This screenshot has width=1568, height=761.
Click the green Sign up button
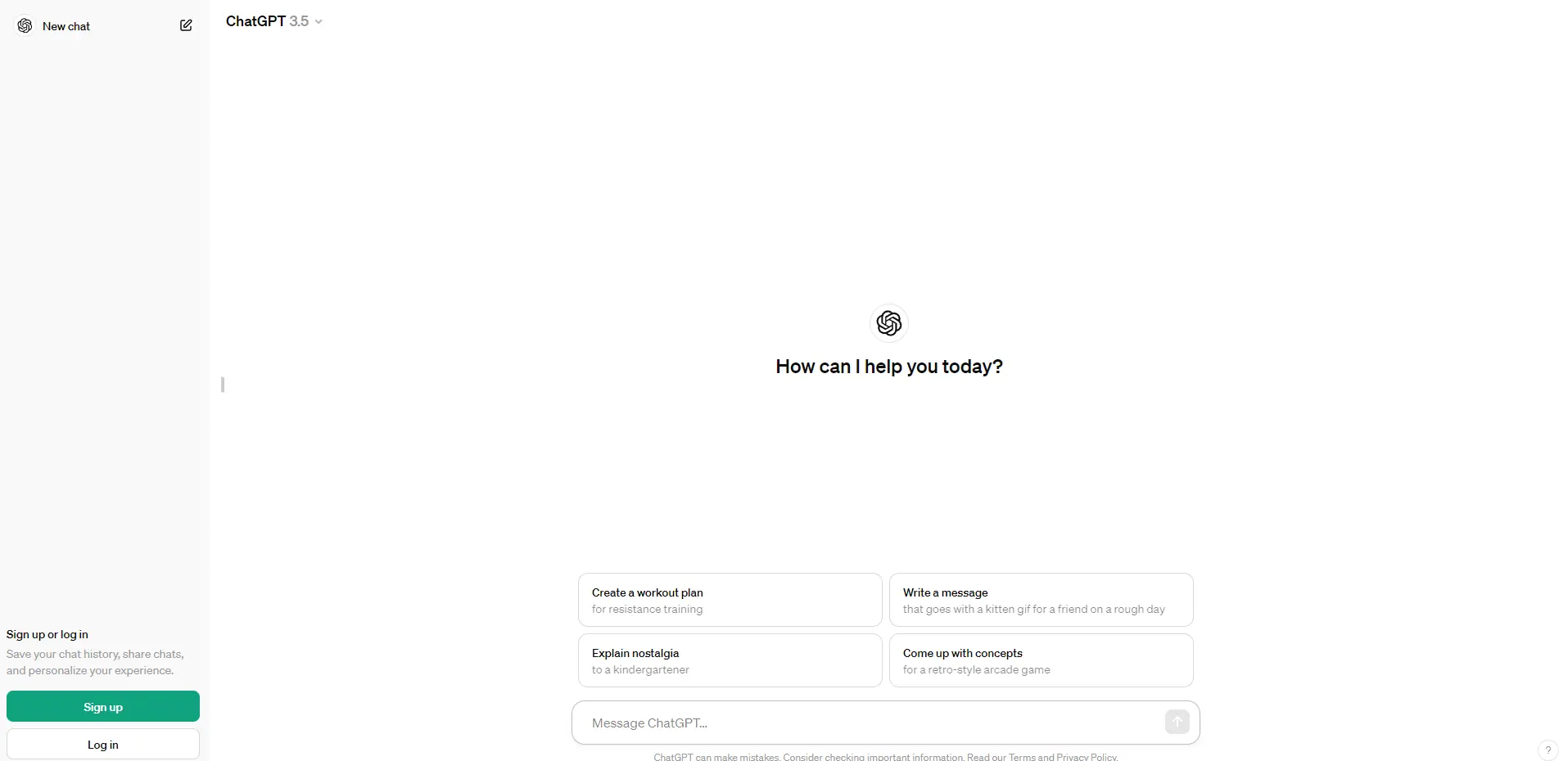(x=103, y=706)
